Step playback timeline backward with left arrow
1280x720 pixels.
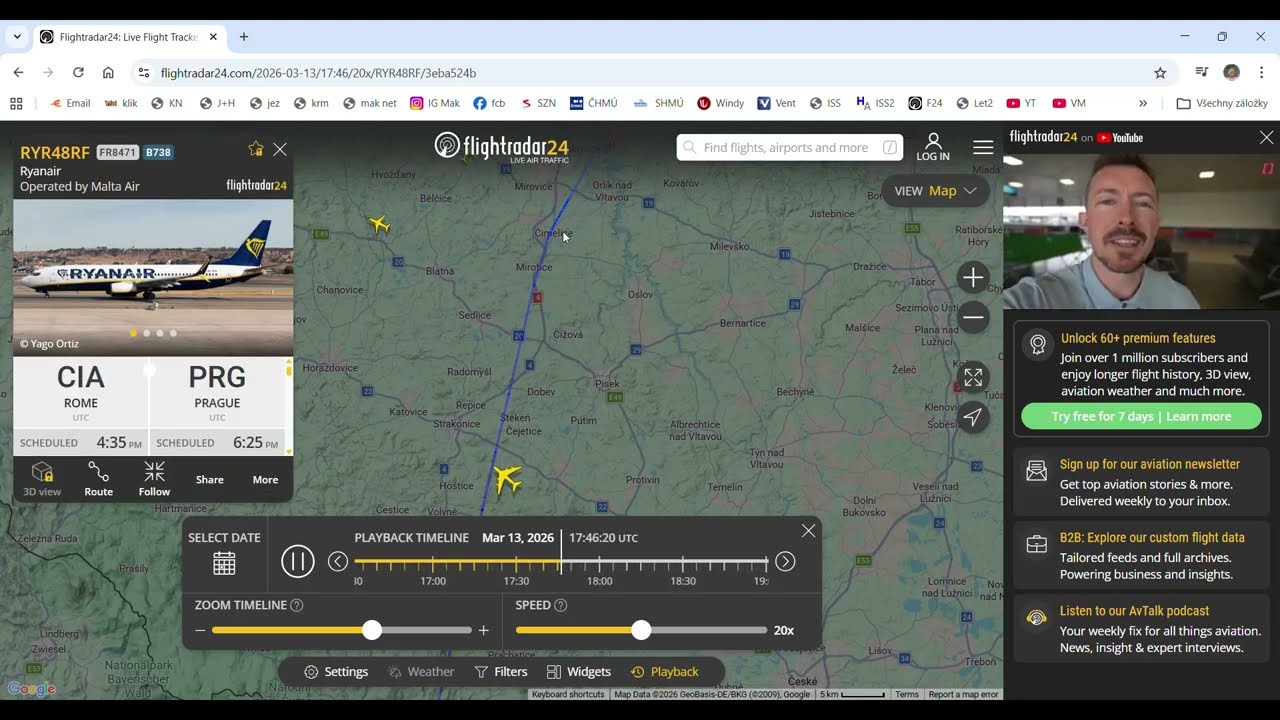coord(338,562)
